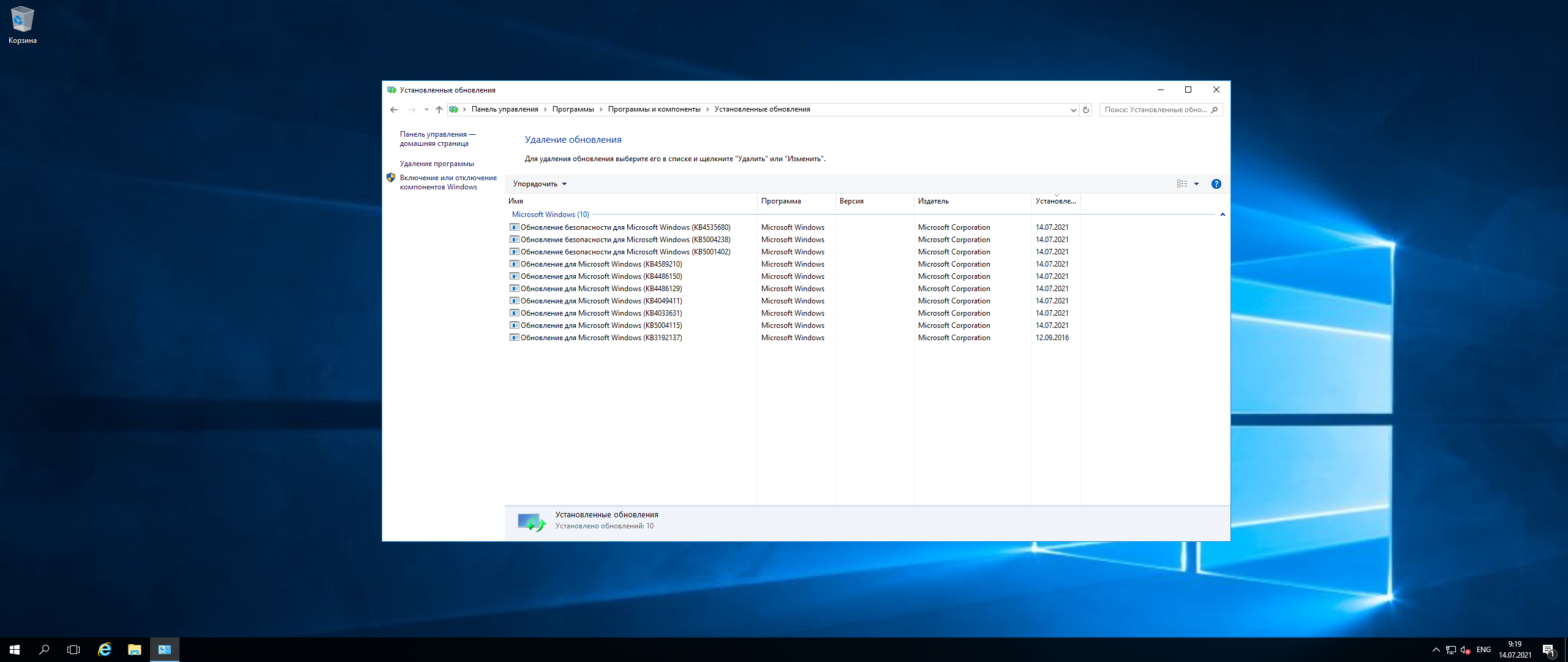Click the search magnifier icon in search box
The height and width of the screenshot is (662, 1568).
(x=1215, y=110)
